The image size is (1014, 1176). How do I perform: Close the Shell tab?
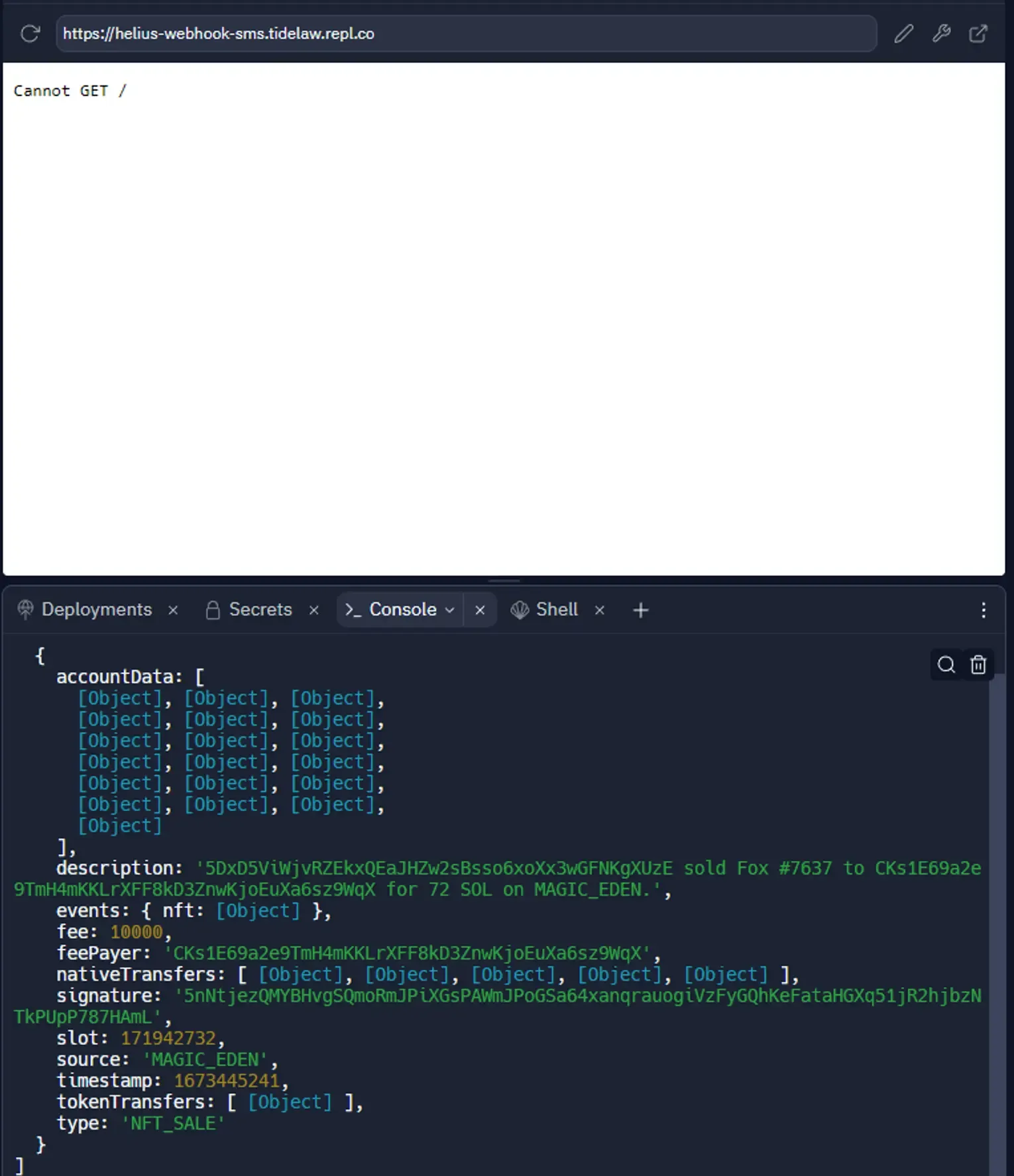[600, 610]
